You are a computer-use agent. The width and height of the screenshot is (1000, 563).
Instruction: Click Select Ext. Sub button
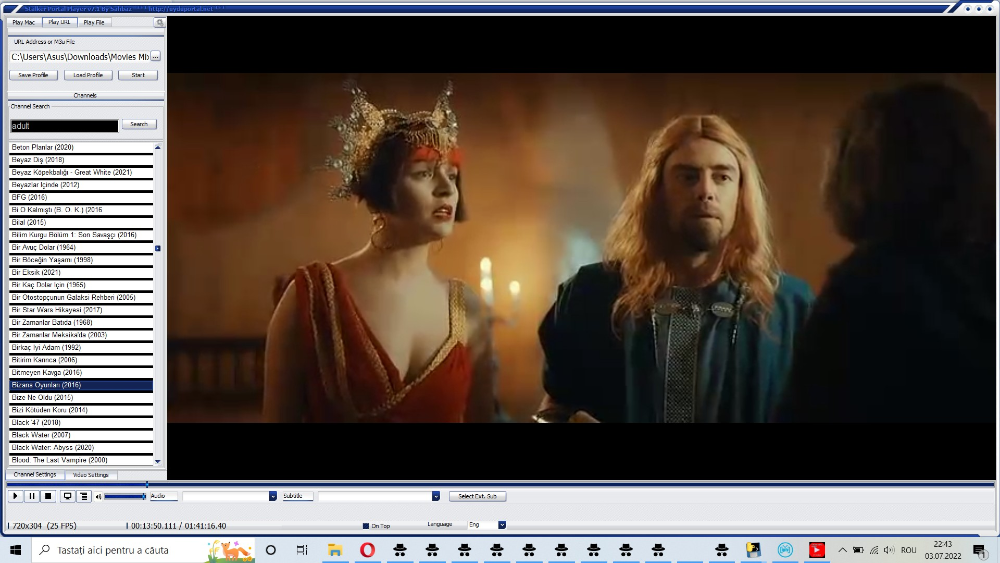[478, 496]
